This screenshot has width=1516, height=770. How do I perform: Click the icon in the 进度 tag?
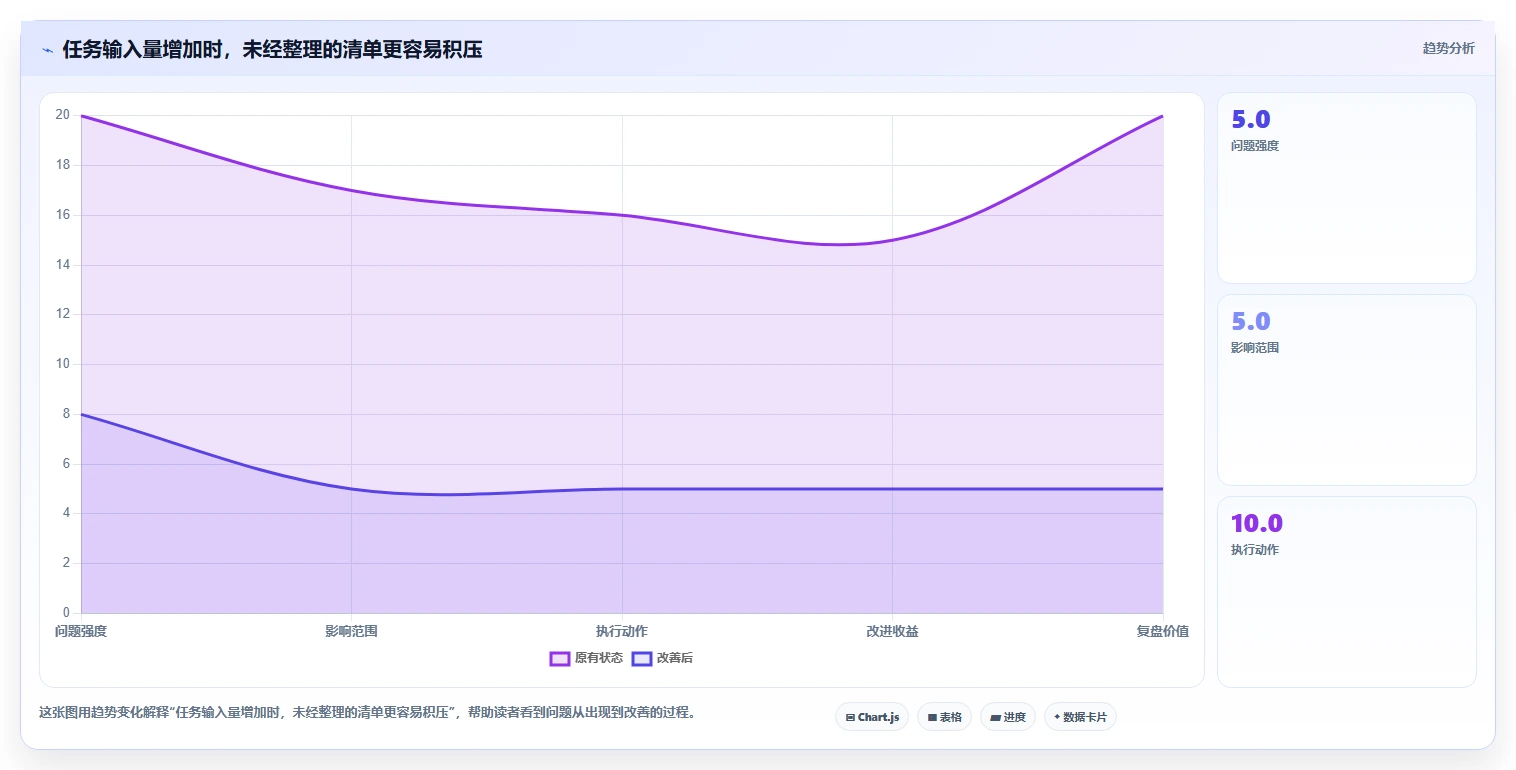pos(995,717)
